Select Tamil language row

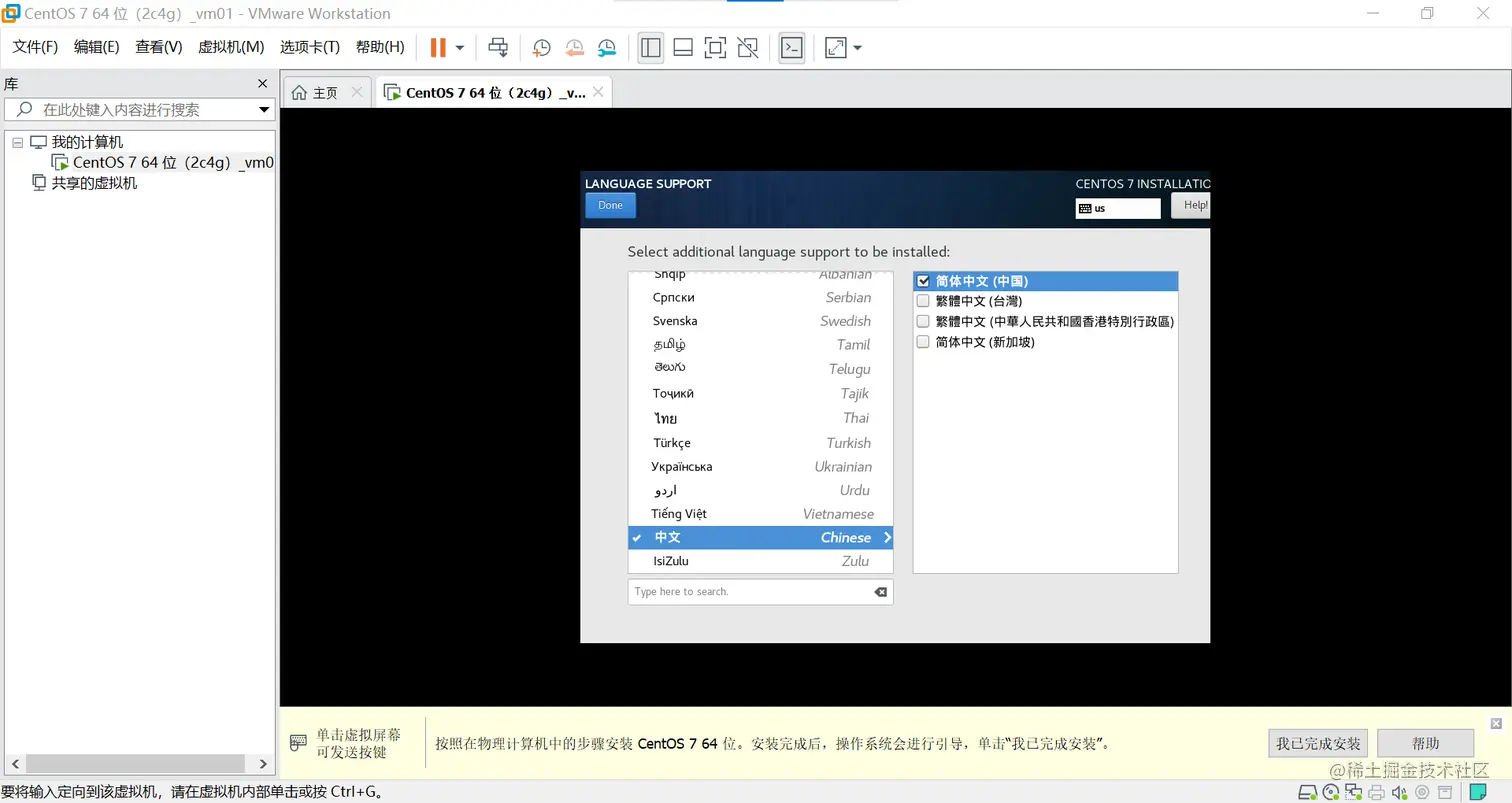pos(760,345)
